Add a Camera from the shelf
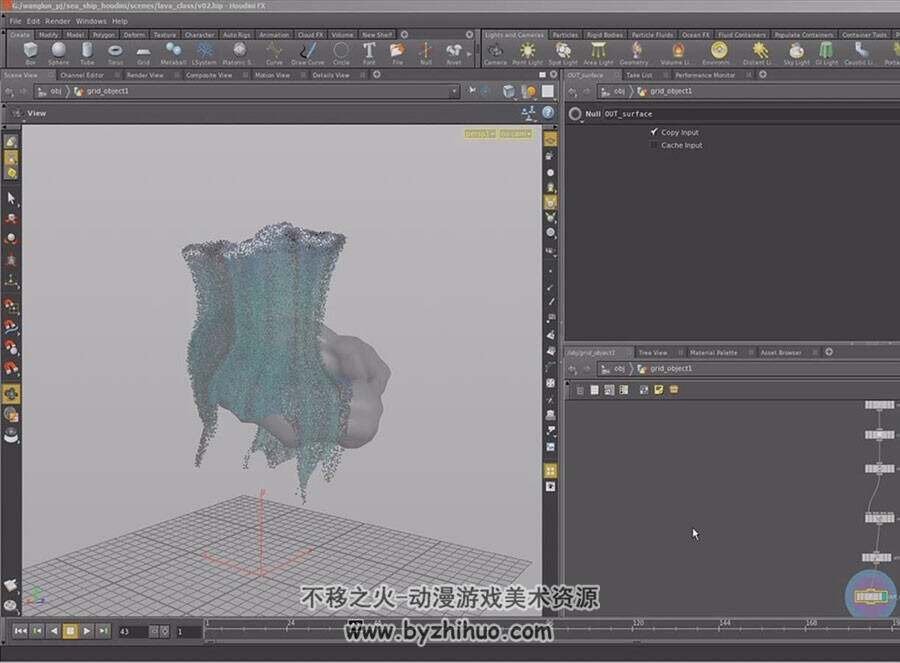 point(495,53)
